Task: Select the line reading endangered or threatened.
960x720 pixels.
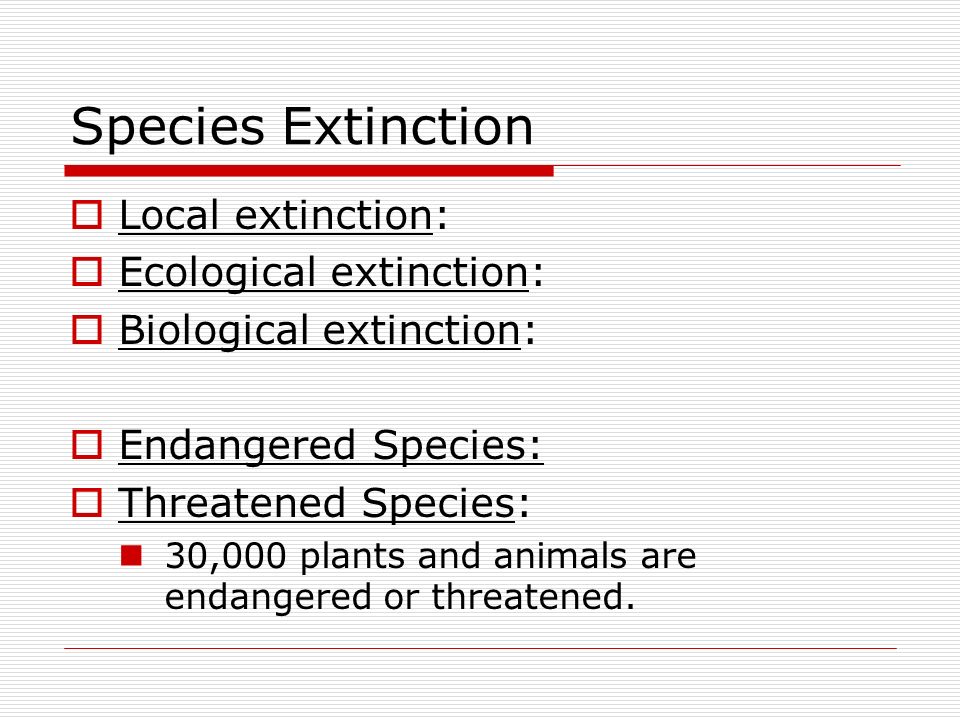Action: point(400,597)
